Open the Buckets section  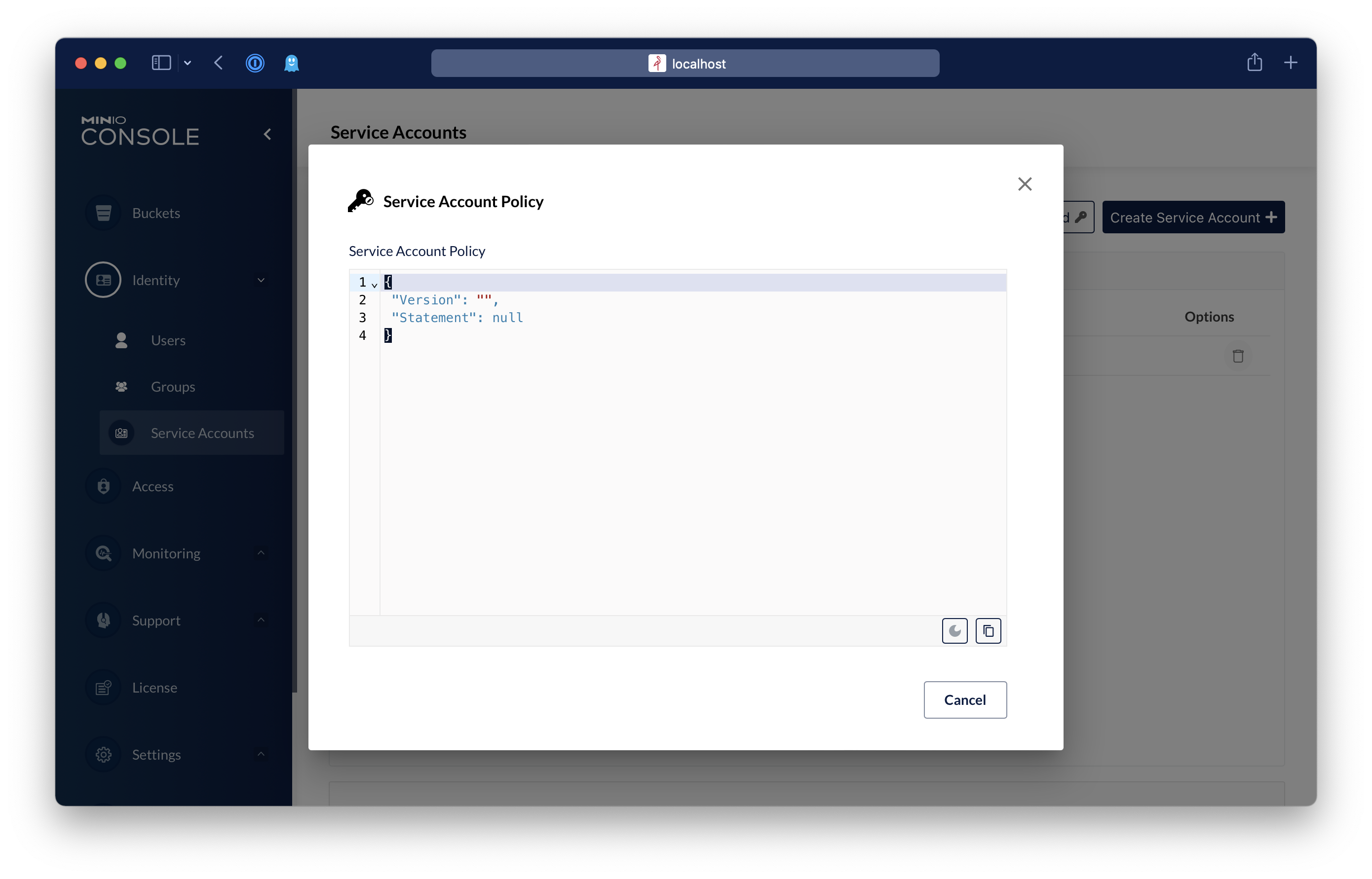point(155,213)
